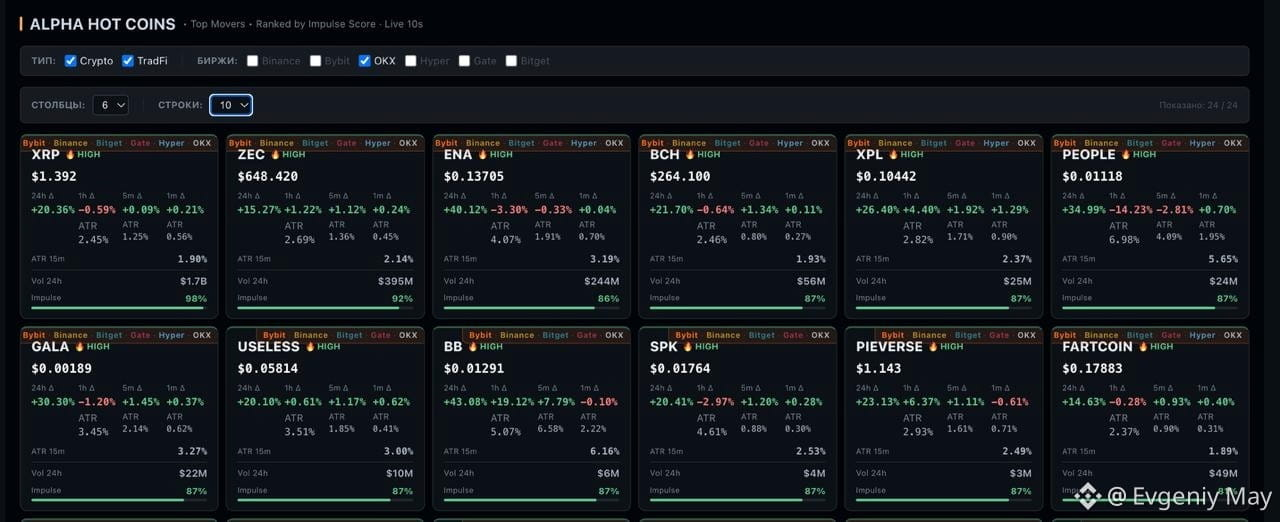The width and height of the screenshot is (1280, 522).
Task: Click the fire icon beside BCH
Action: click(690, 155)
